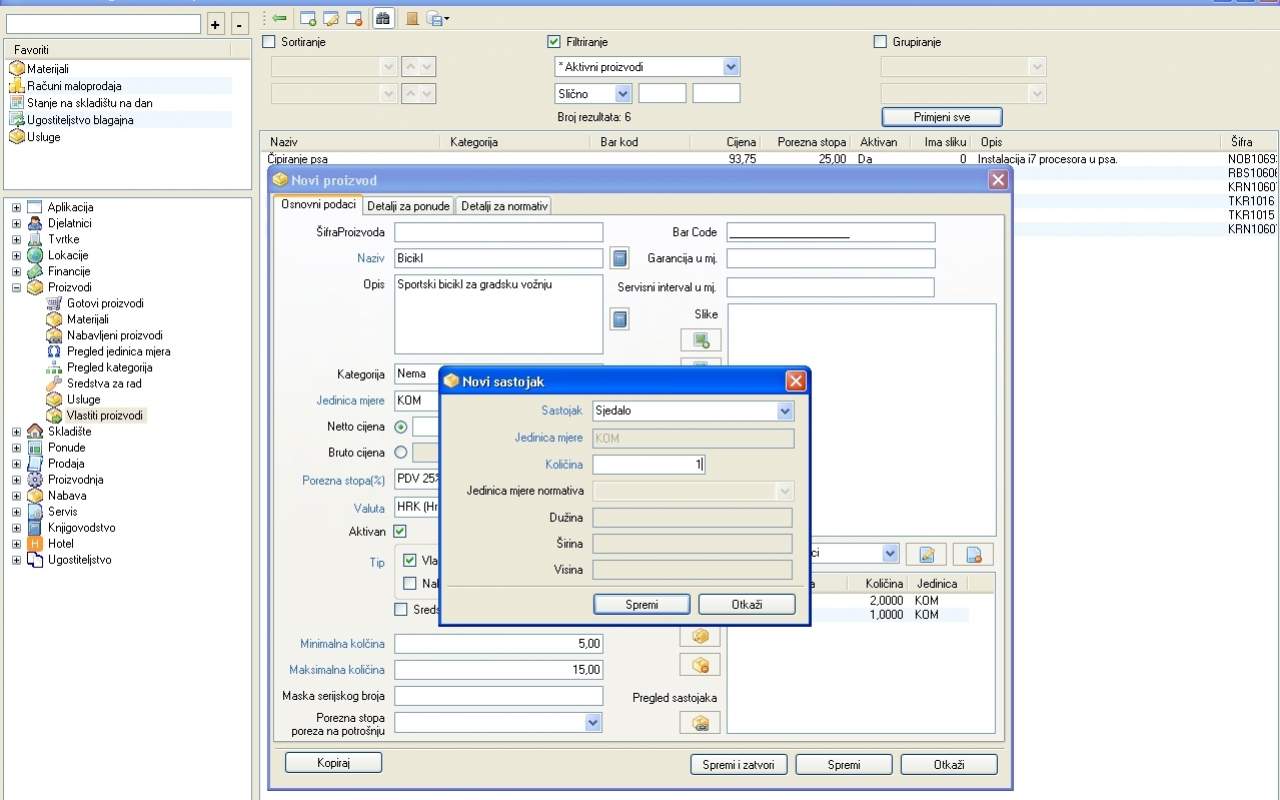Click the door exit toolbar icon

tap(412, 18)
